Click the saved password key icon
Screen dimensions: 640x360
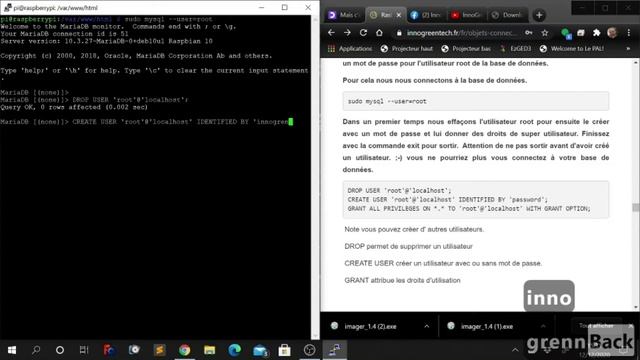coord(529,33)
